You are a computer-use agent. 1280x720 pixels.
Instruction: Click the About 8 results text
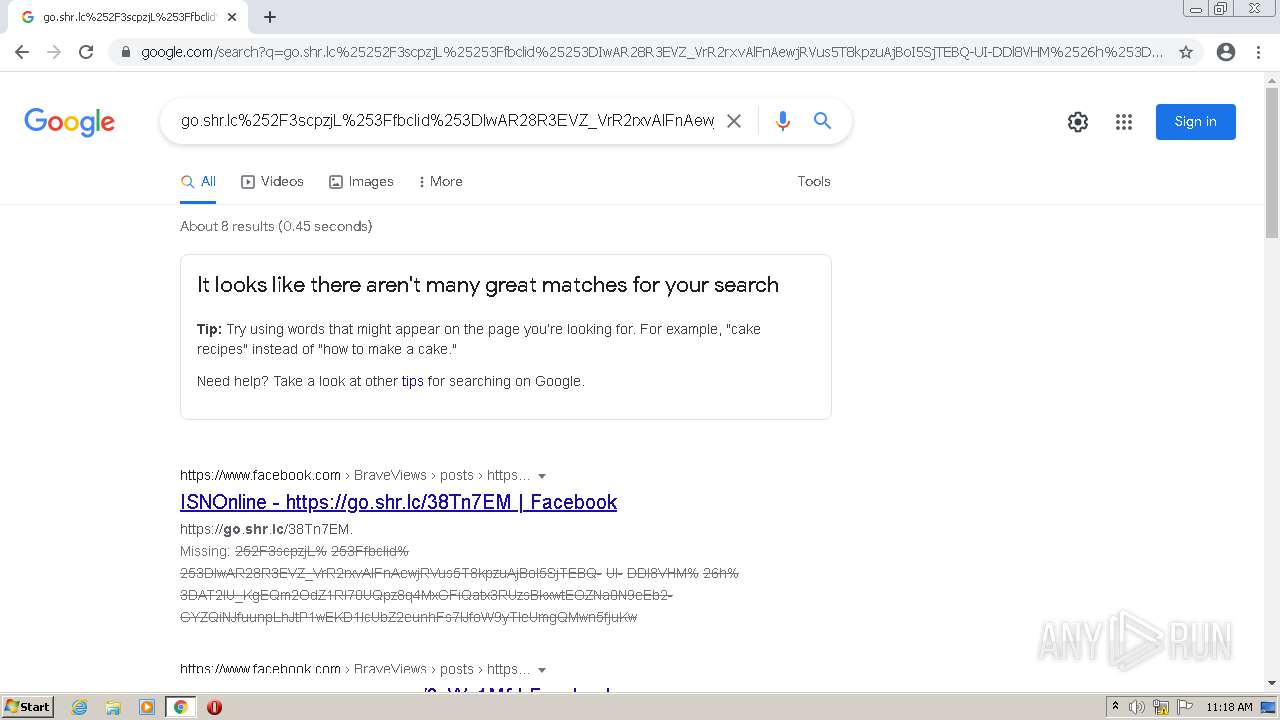[x=276, y=227]
